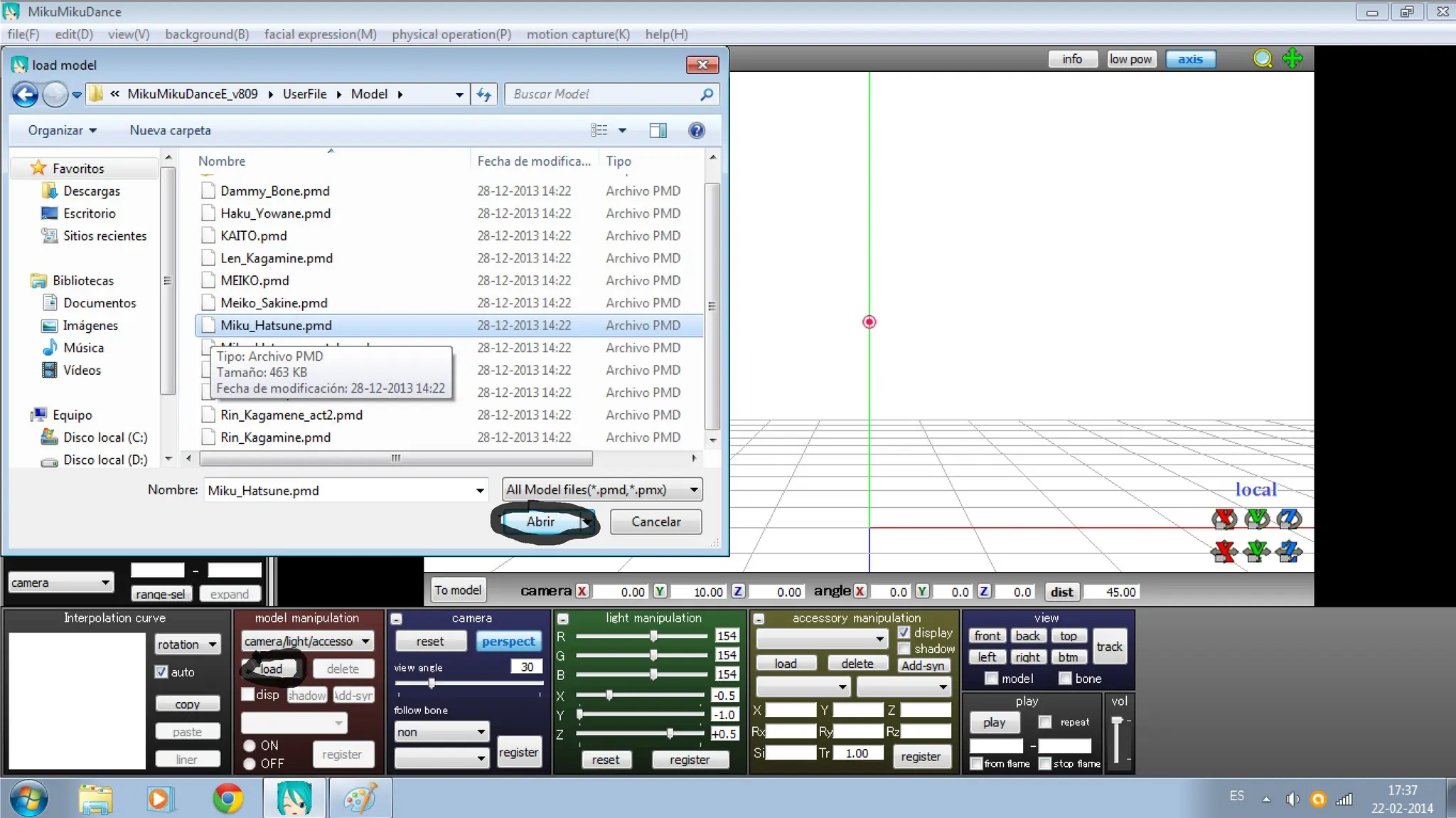The image size is (1456, 818).
Task: Toggle the accessory shadow checkbox
Action: pyautogui.click(x=904, y=649)
